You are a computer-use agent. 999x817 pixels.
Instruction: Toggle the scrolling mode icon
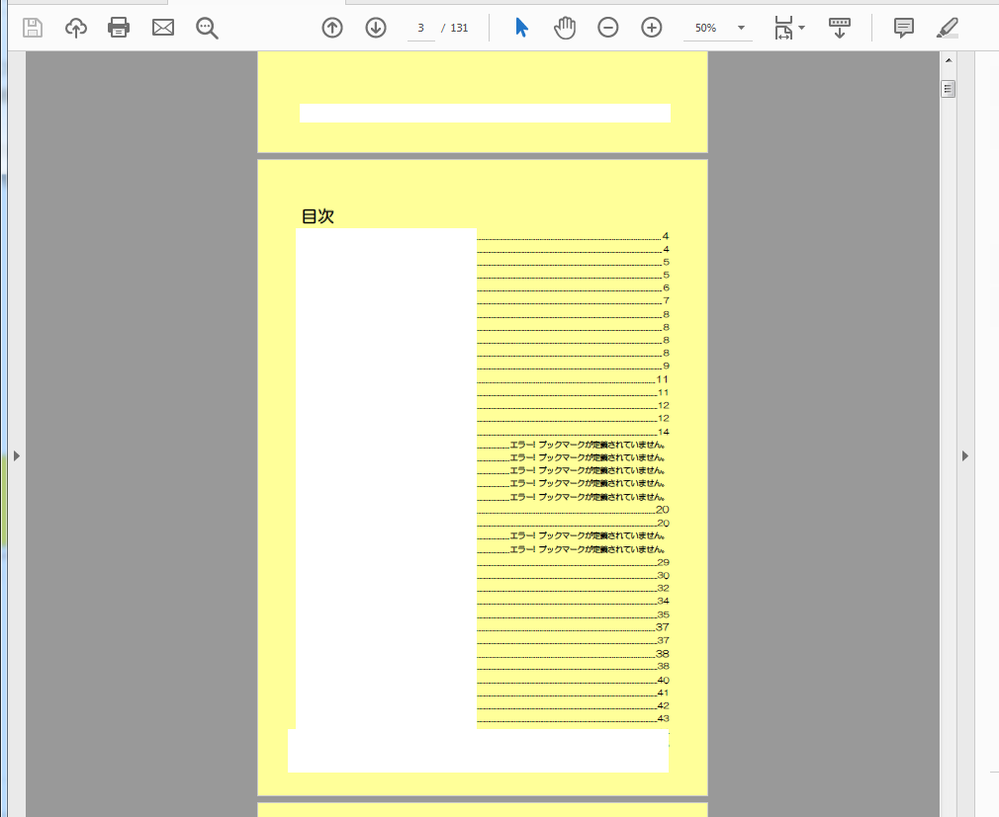840,28
